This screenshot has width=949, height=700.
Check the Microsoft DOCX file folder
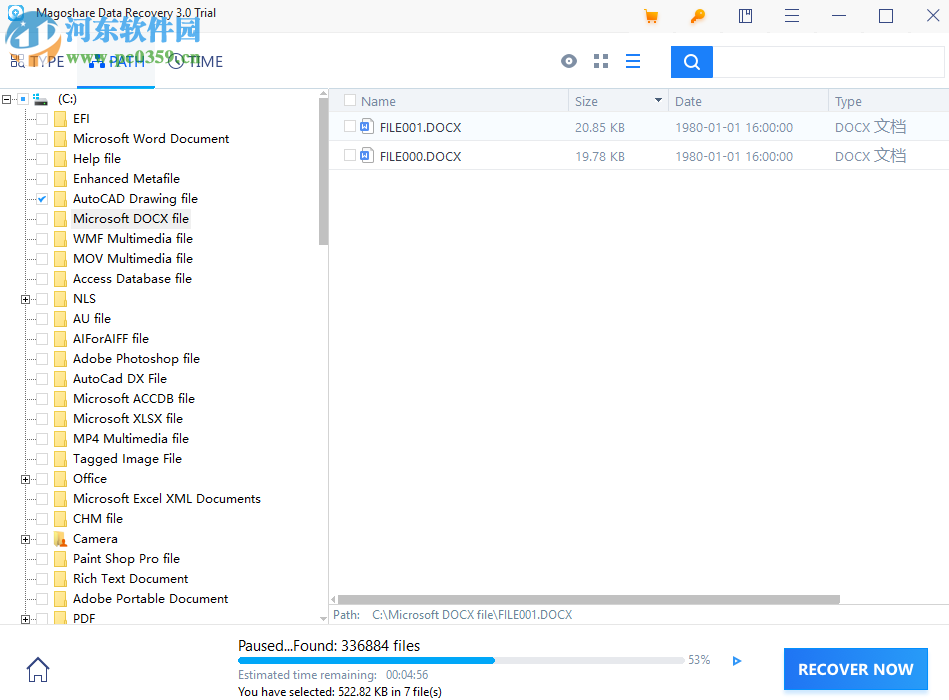pos(41,218)
